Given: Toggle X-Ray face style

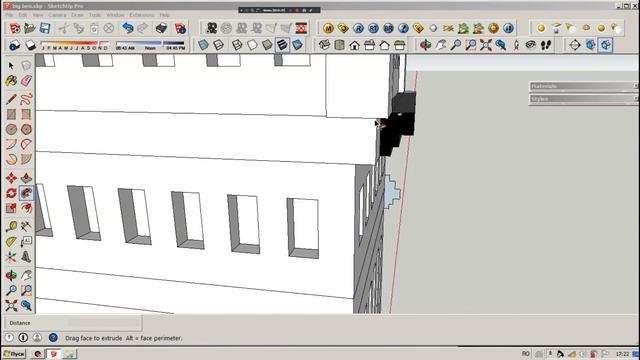Looking at the screenshot, I should [204, 45].
